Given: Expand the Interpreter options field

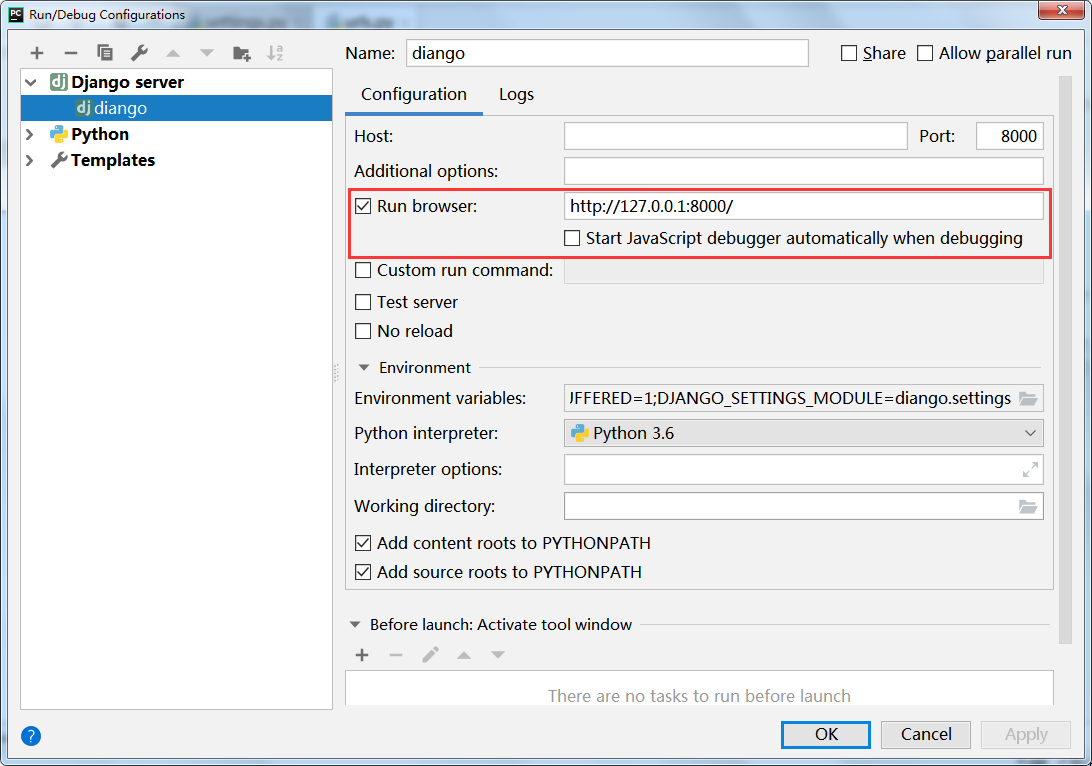Looking at the screenshot, I should [x=1030, y=469].
